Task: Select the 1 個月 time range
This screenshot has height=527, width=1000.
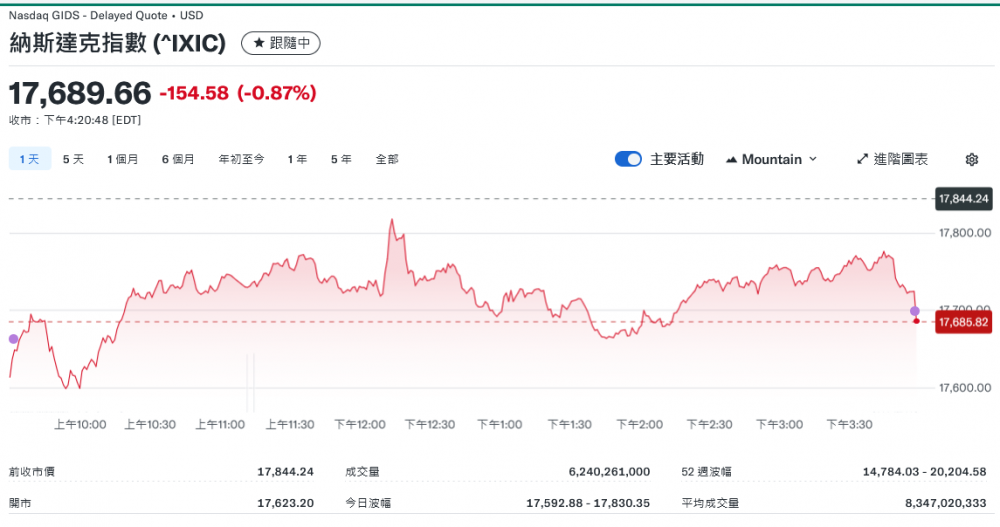Action: pos(123,159)
